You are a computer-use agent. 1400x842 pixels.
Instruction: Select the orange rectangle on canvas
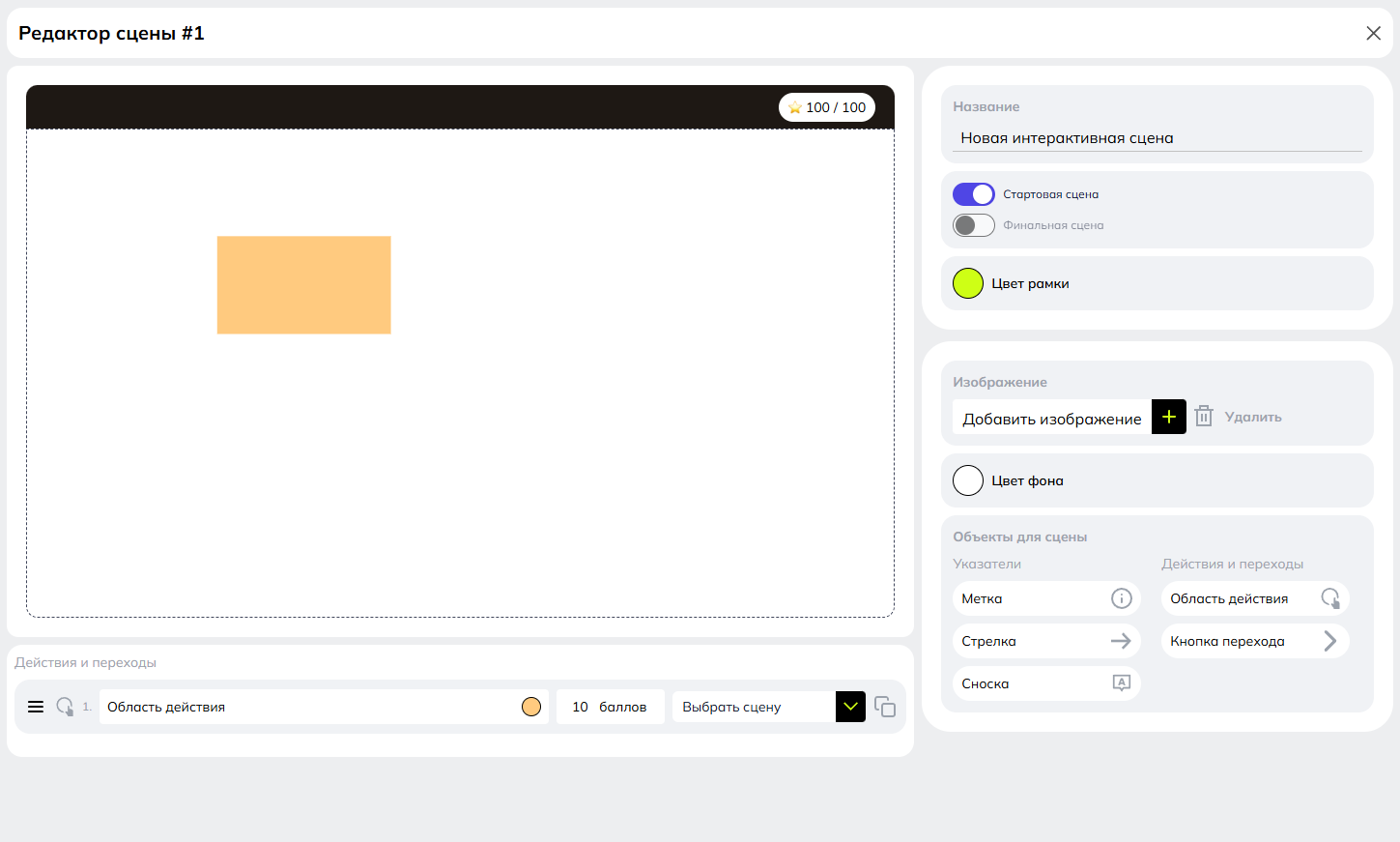point(303,285)
